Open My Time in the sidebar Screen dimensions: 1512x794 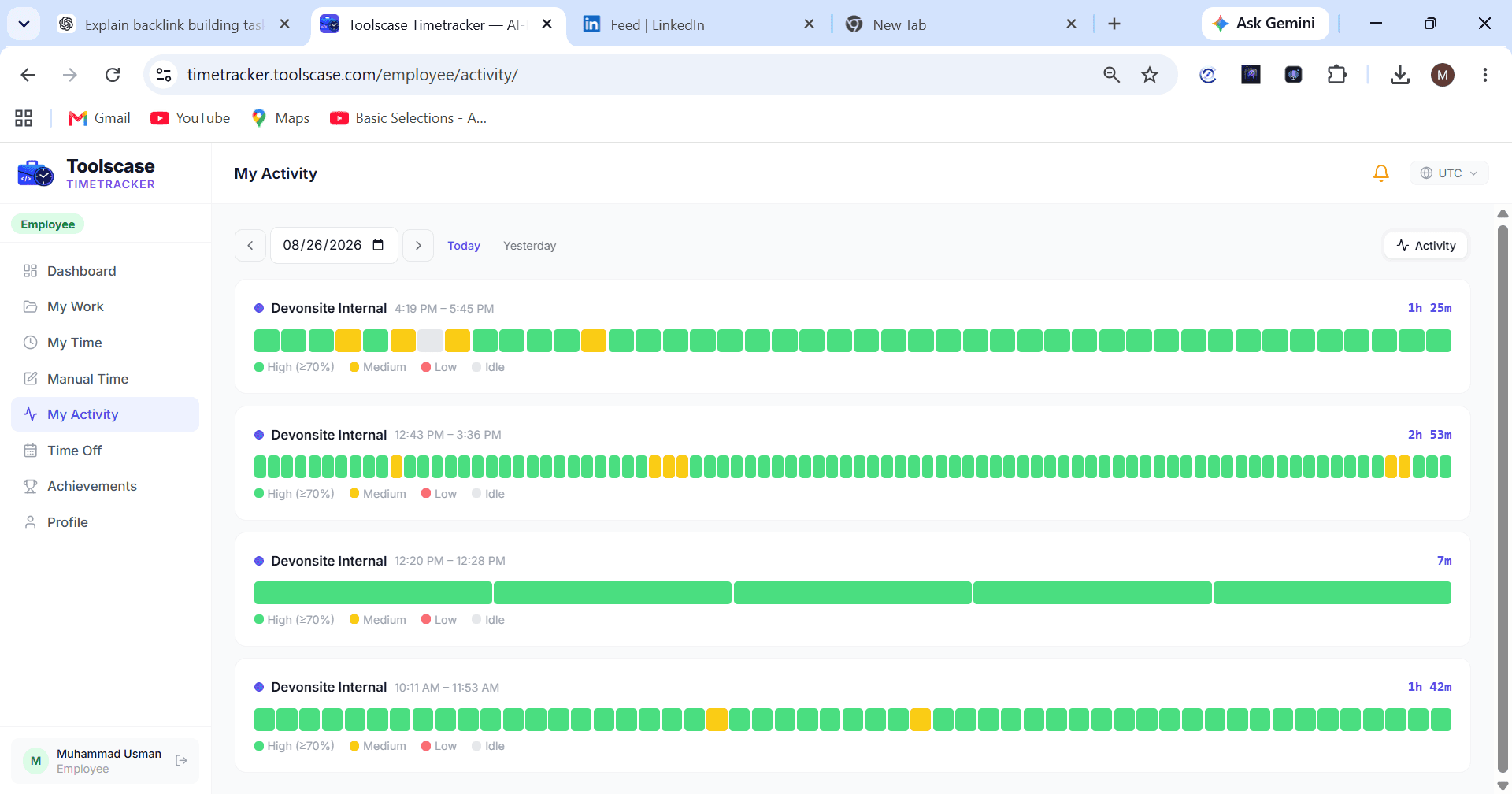tap(105, 343)
